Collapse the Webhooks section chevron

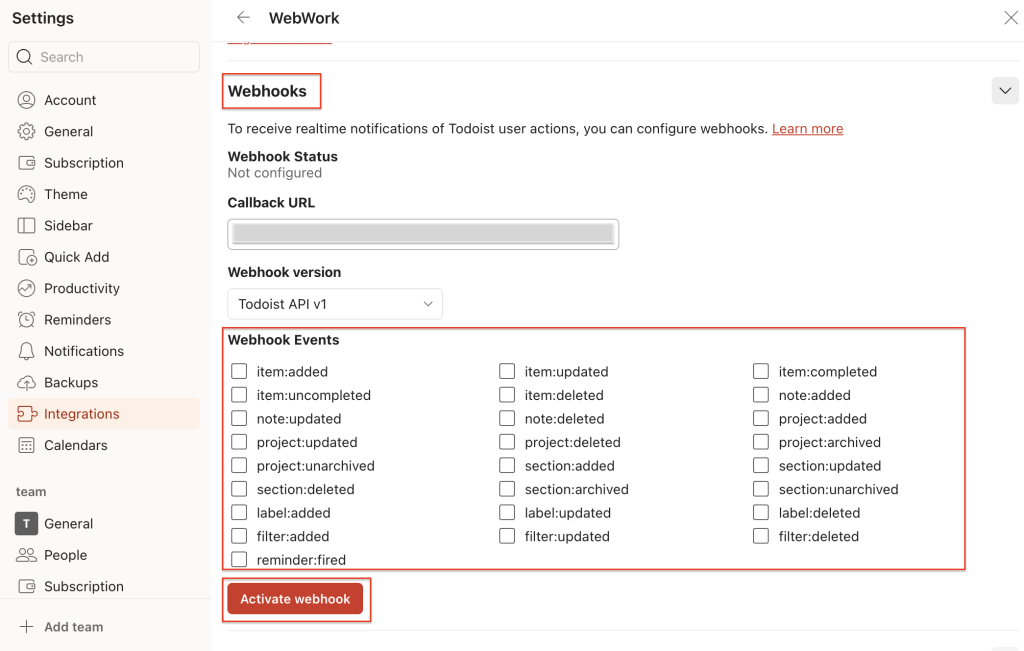1005,91
